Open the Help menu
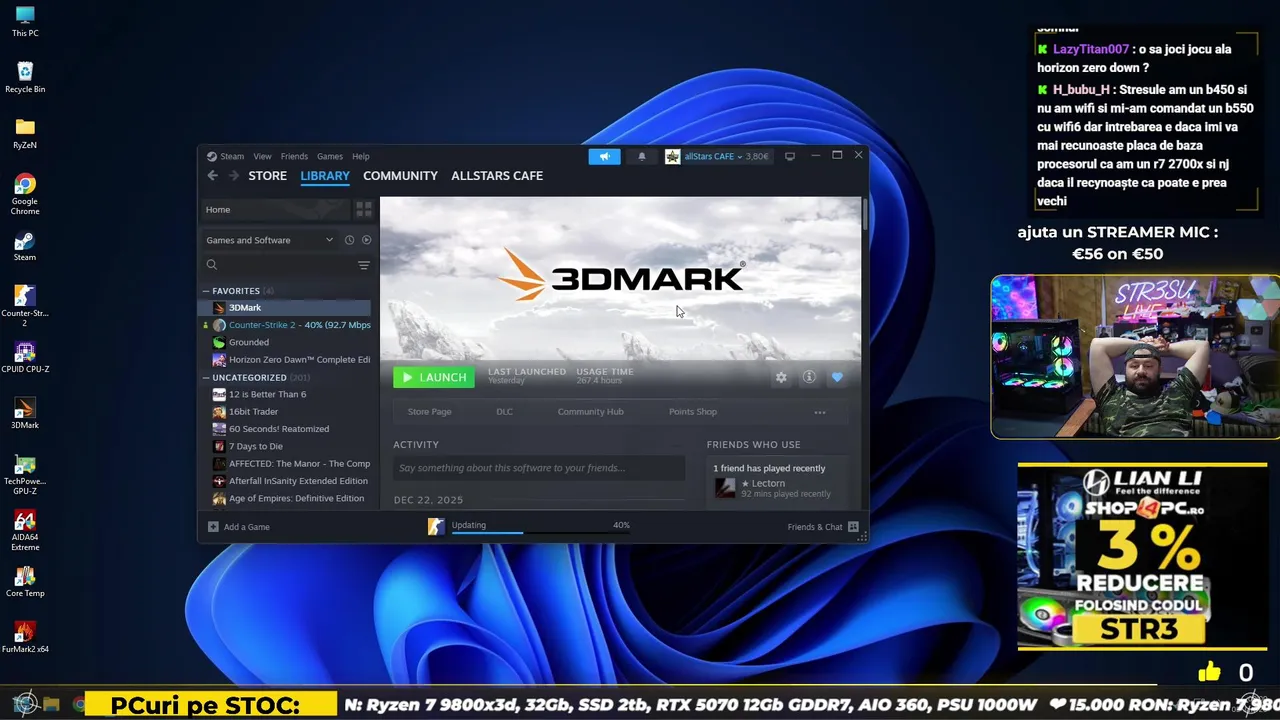Viewport: 1280px width, 720px height. (x=361, y=156)
